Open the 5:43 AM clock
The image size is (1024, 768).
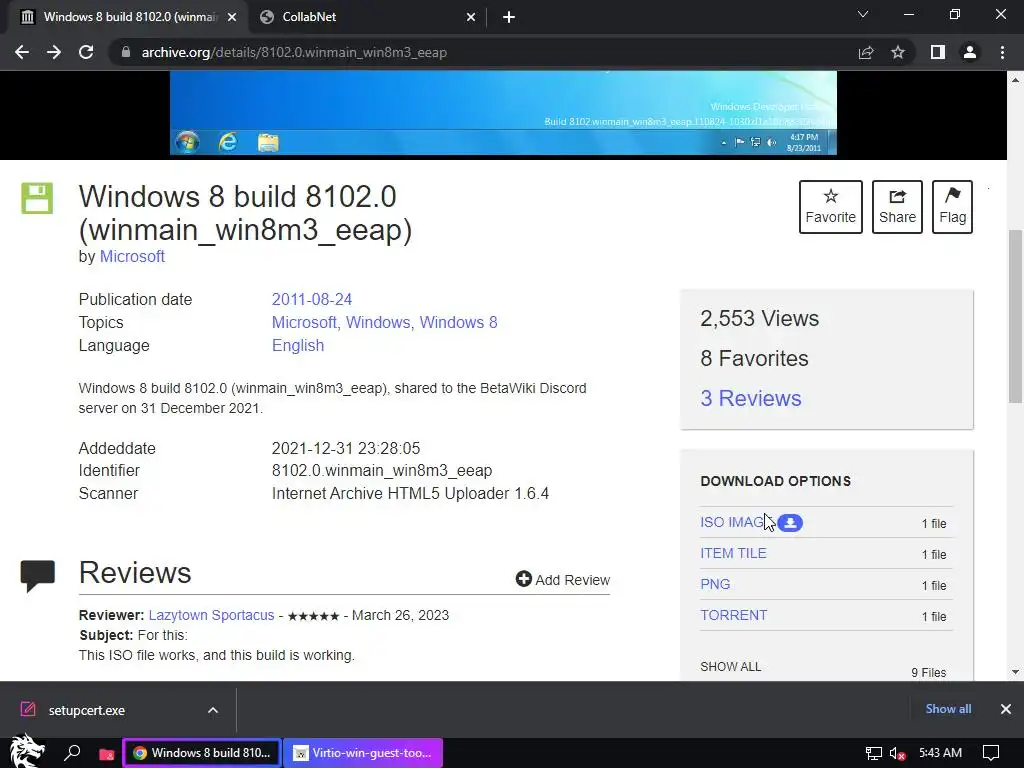point(940,753)
